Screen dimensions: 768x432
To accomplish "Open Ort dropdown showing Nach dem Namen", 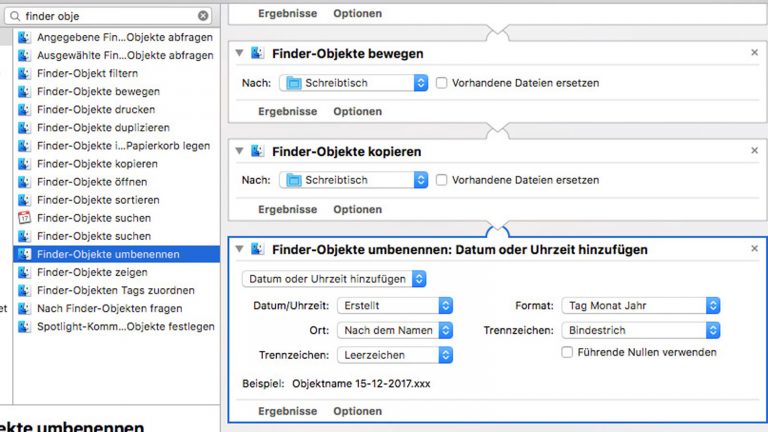I will [395, 330].
